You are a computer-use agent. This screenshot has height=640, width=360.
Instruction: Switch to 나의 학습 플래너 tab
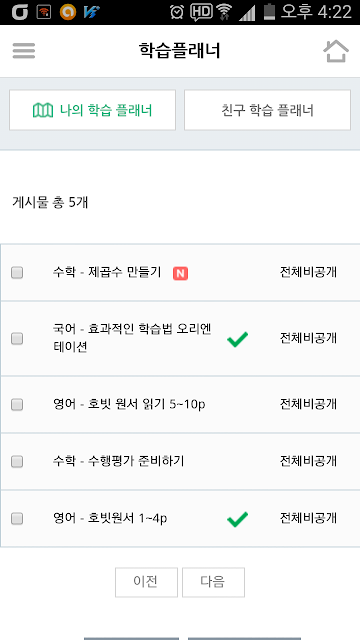[x=93, y=110]
